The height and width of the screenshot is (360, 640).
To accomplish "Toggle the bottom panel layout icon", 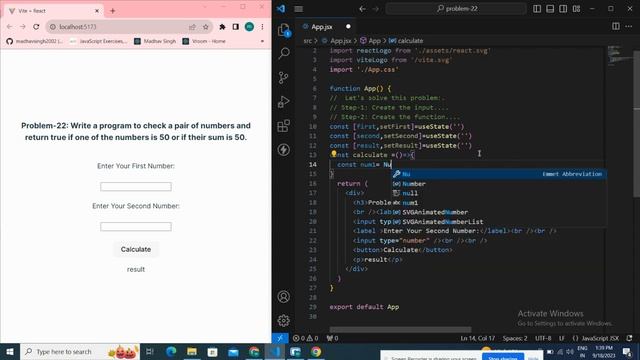I will point(550,9).
